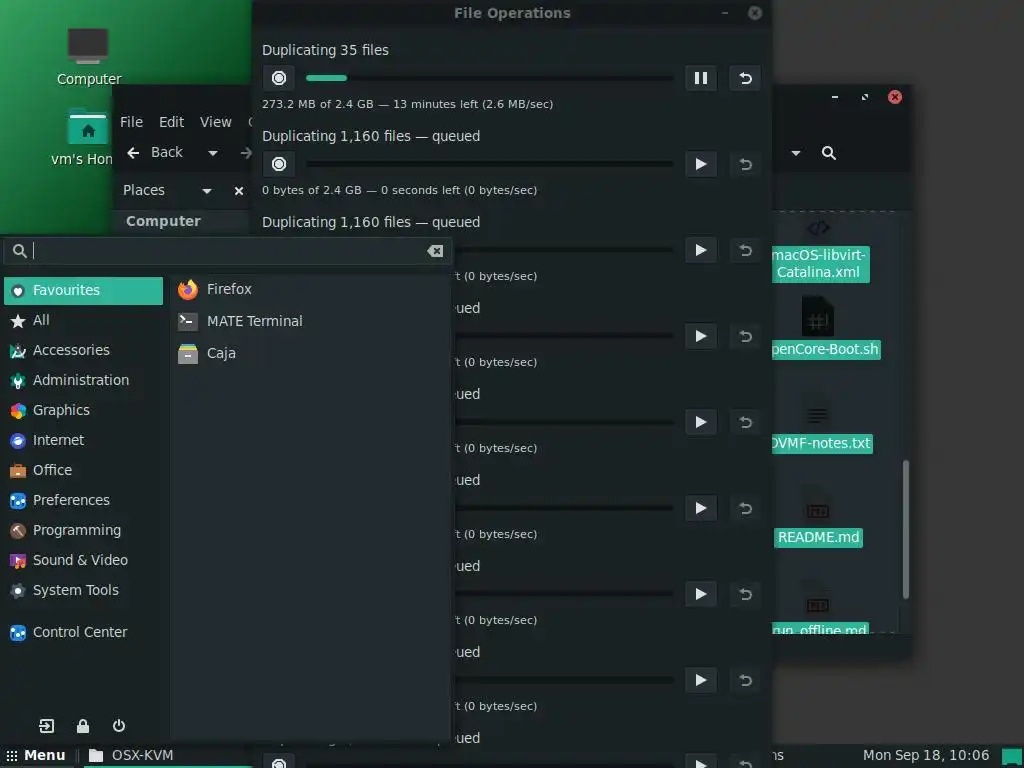Click the Menu button on the panel
The height and width of the screenshot is (768, 1024).
click(36, 756)
